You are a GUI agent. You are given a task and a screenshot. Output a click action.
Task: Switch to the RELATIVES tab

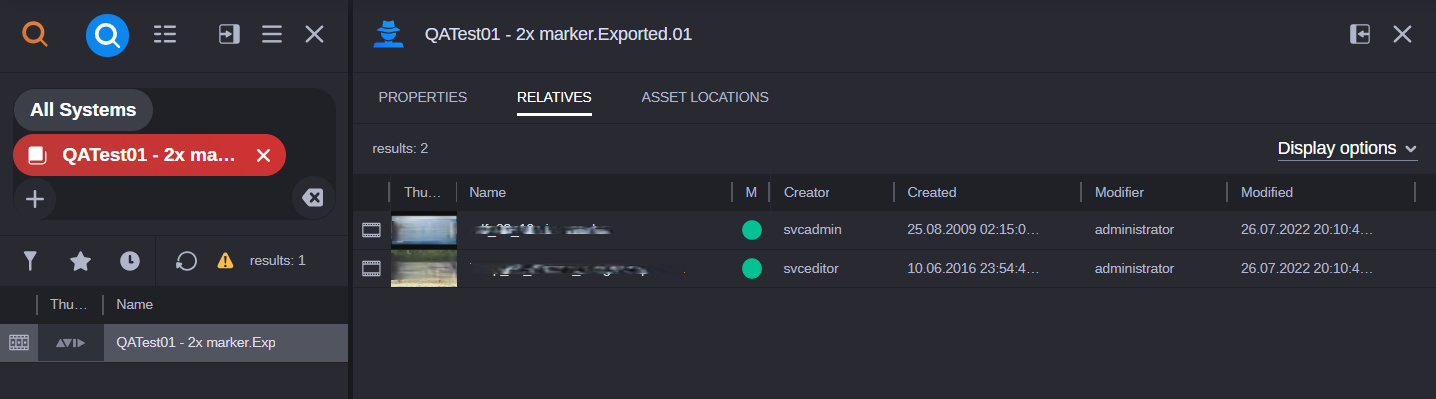(554, 97)
